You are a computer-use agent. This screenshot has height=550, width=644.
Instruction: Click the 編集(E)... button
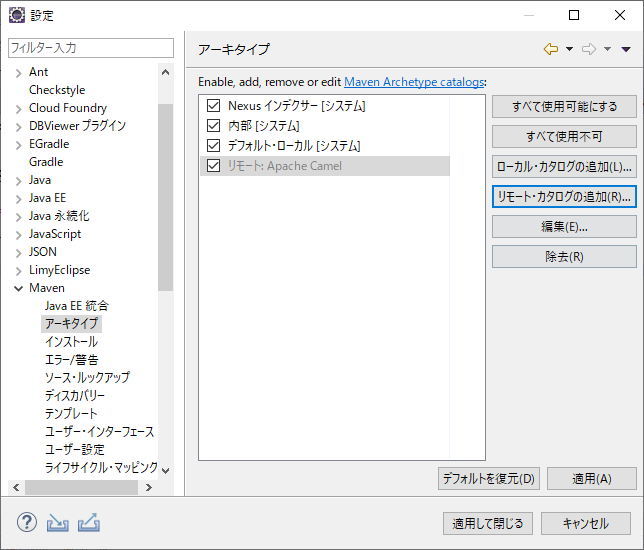coord(564,227)
